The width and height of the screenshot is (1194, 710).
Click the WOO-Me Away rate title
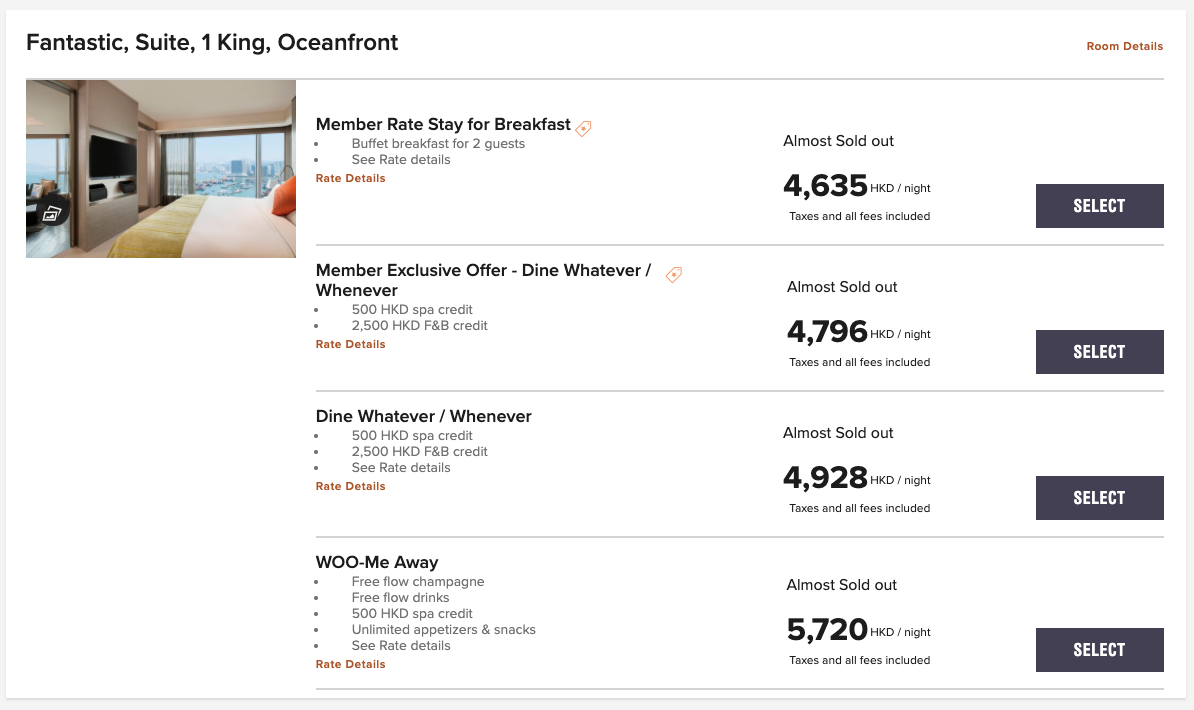point(377,562)
